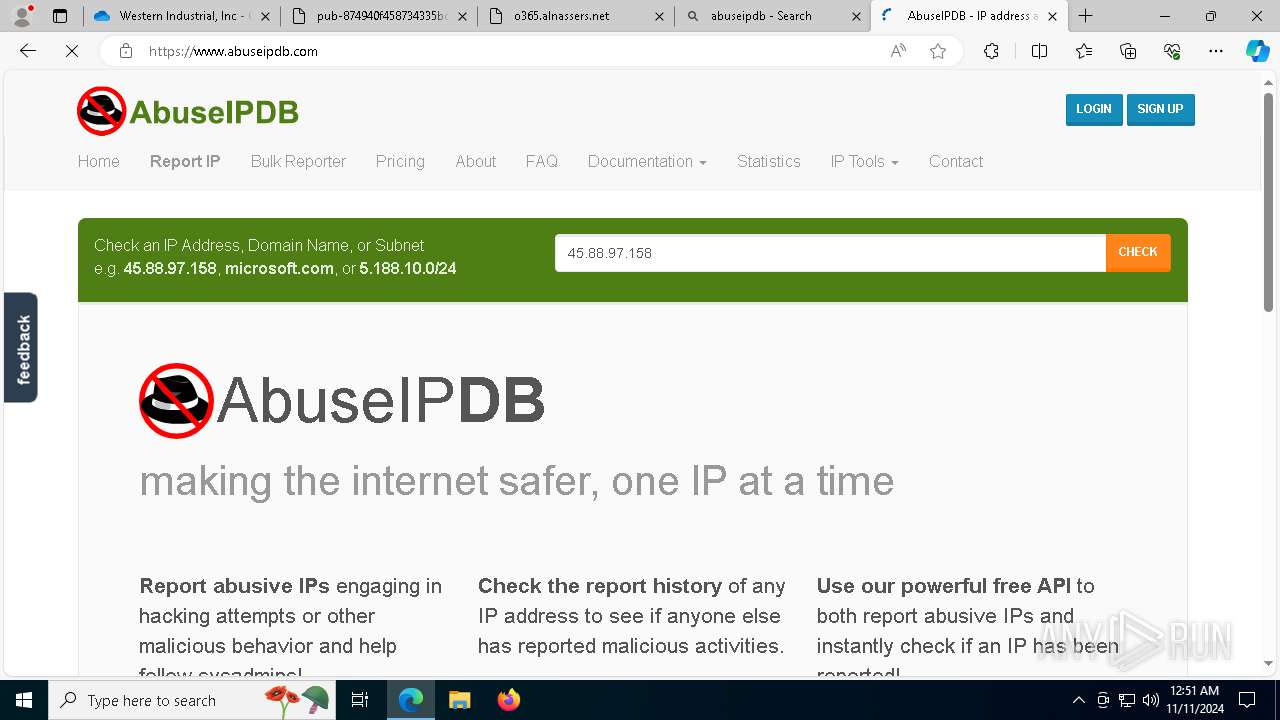Open the FAQ page
The width and height of the screenshot is (1280, 720).
pos(542,161)
